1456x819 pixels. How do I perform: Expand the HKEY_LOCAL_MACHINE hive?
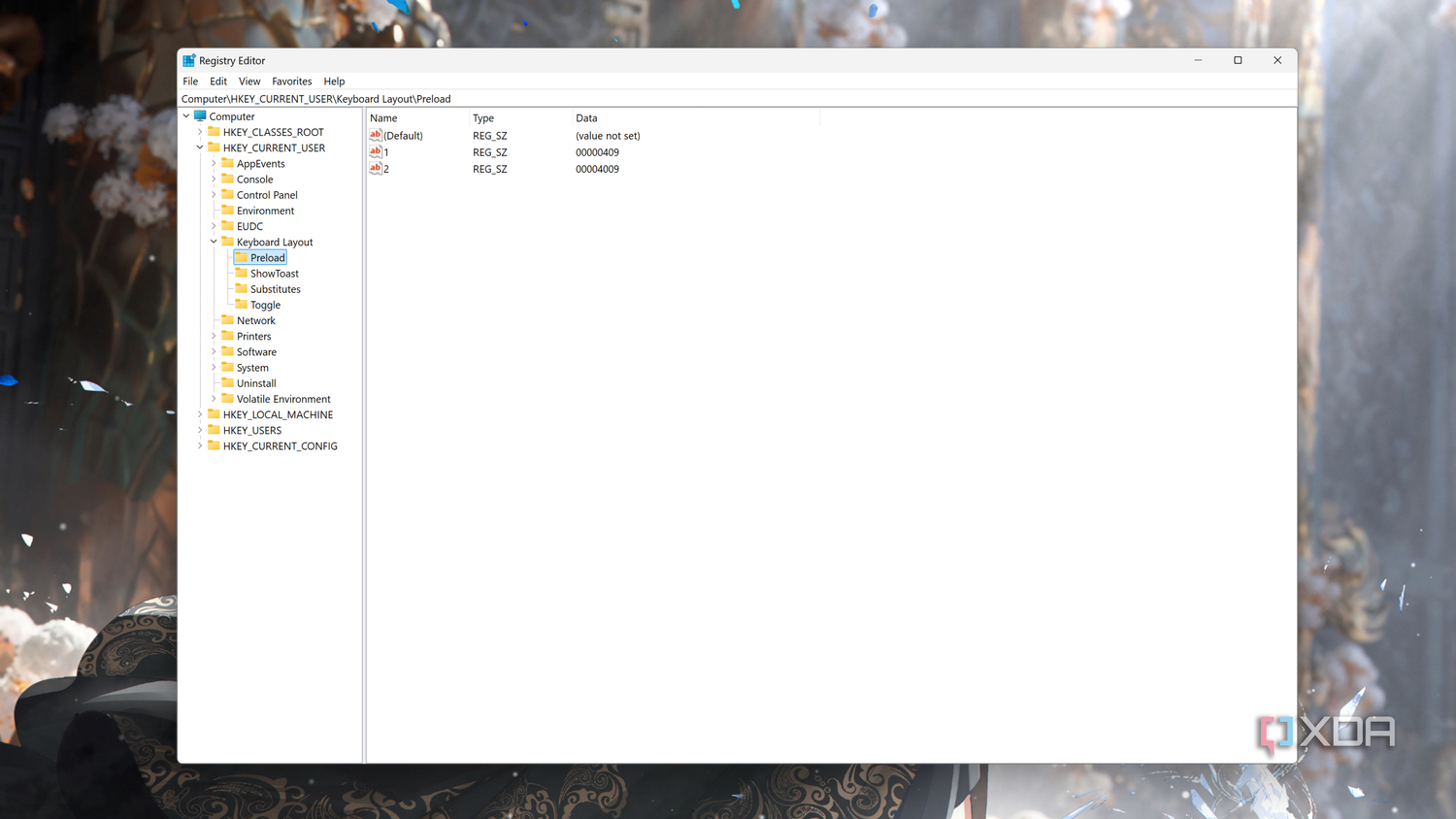point(200,414)
